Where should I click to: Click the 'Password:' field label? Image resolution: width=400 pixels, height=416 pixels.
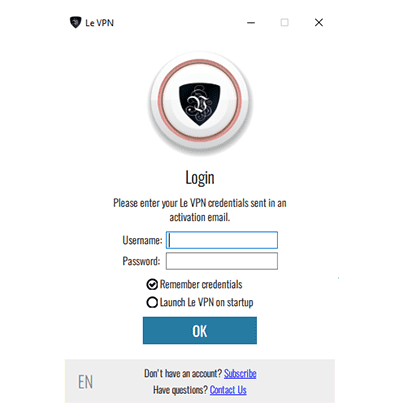point(141,261)
